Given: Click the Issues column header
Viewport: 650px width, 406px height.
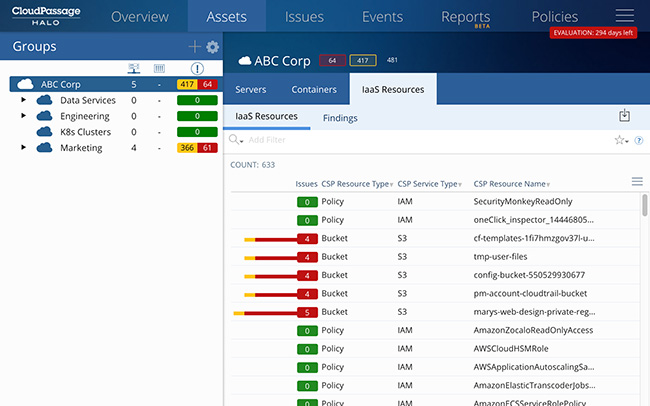Looking at the screenshot, I should (x=306, y=184).
